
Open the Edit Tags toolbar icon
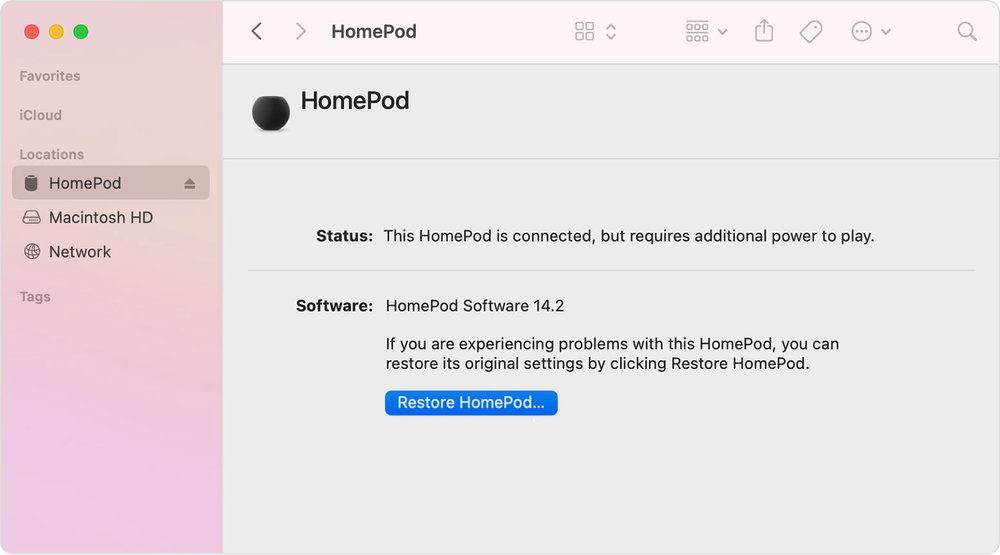(811, 32)
